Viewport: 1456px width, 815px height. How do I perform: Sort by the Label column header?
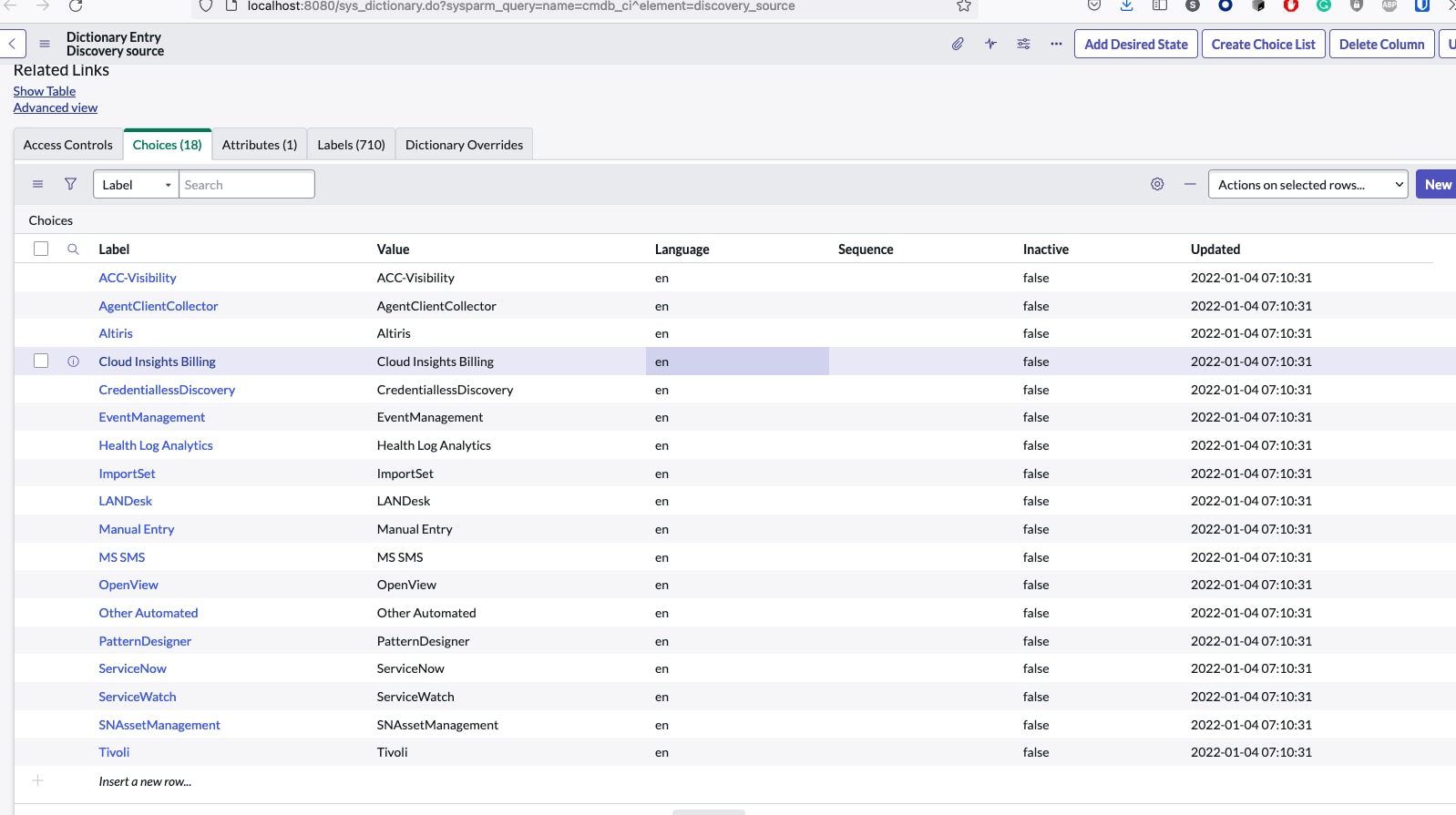click(x=114, y=250)
